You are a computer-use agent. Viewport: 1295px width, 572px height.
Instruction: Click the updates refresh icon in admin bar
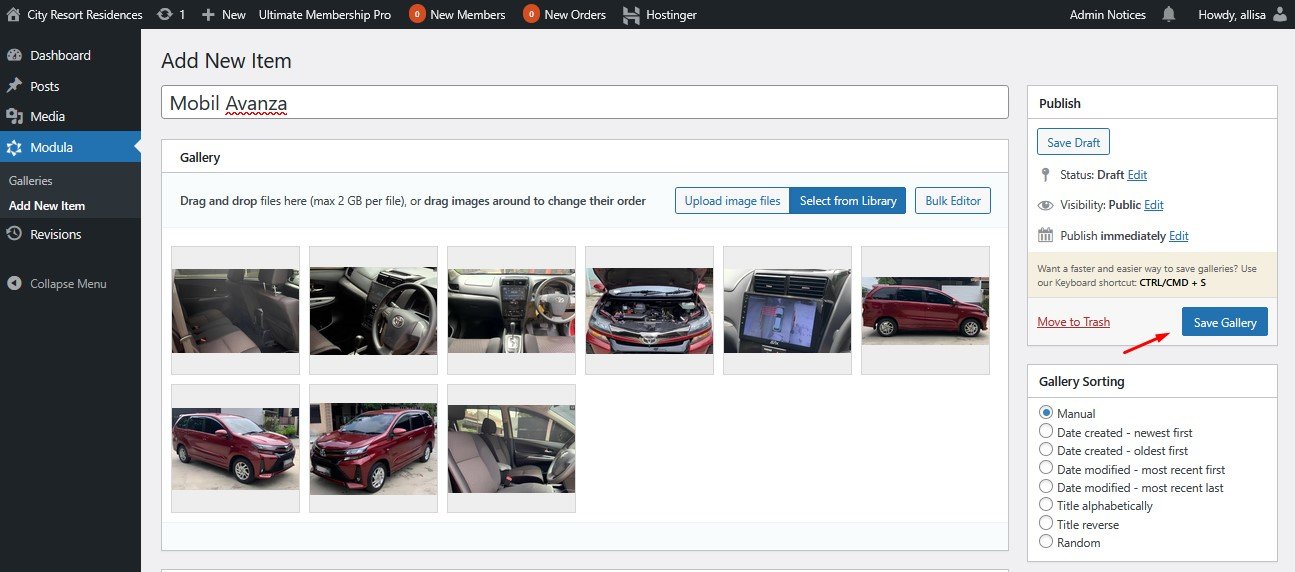click(165, 15)
